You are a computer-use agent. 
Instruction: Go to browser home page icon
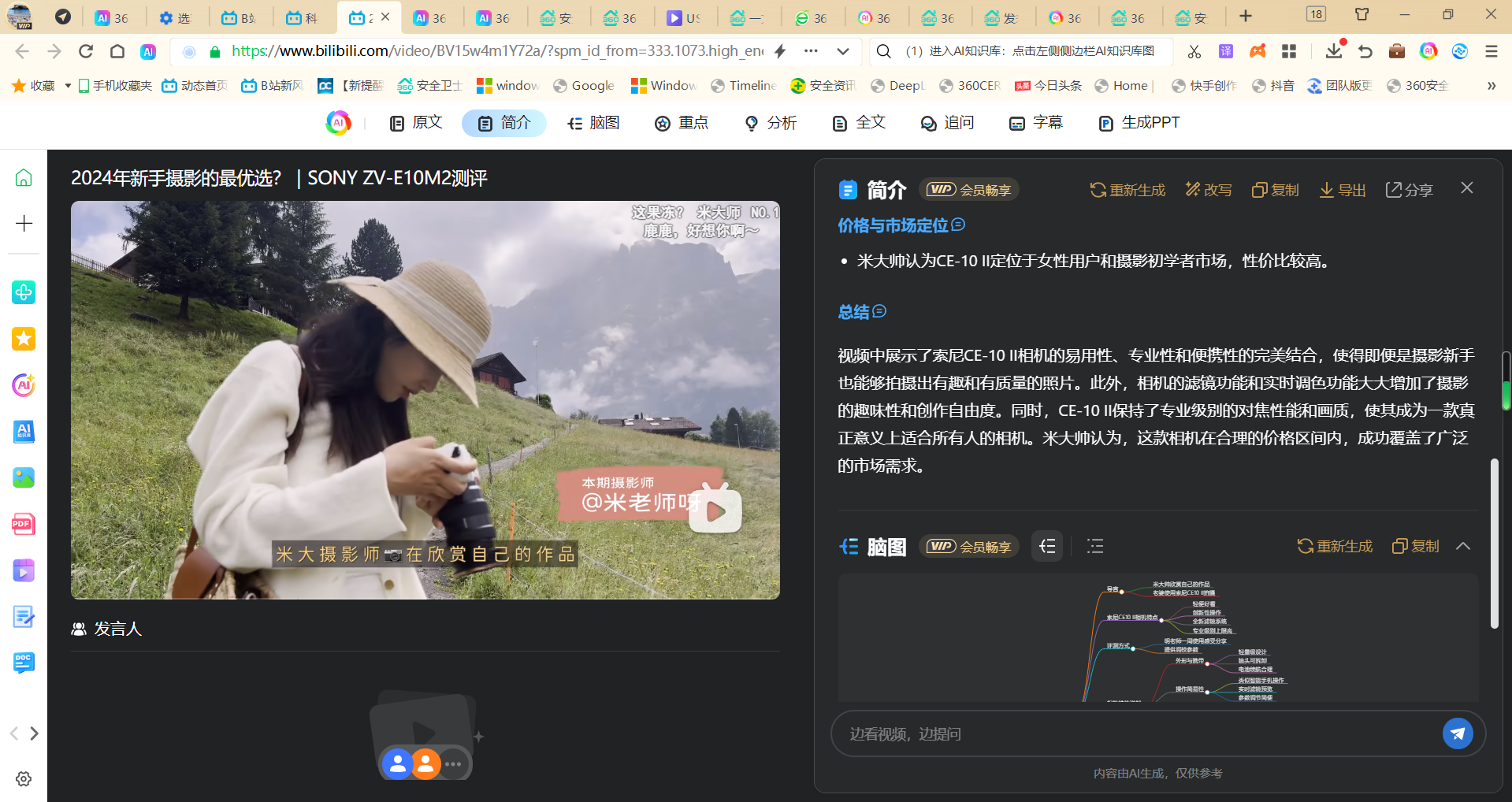pyautogui.click(x=117, y=51)
